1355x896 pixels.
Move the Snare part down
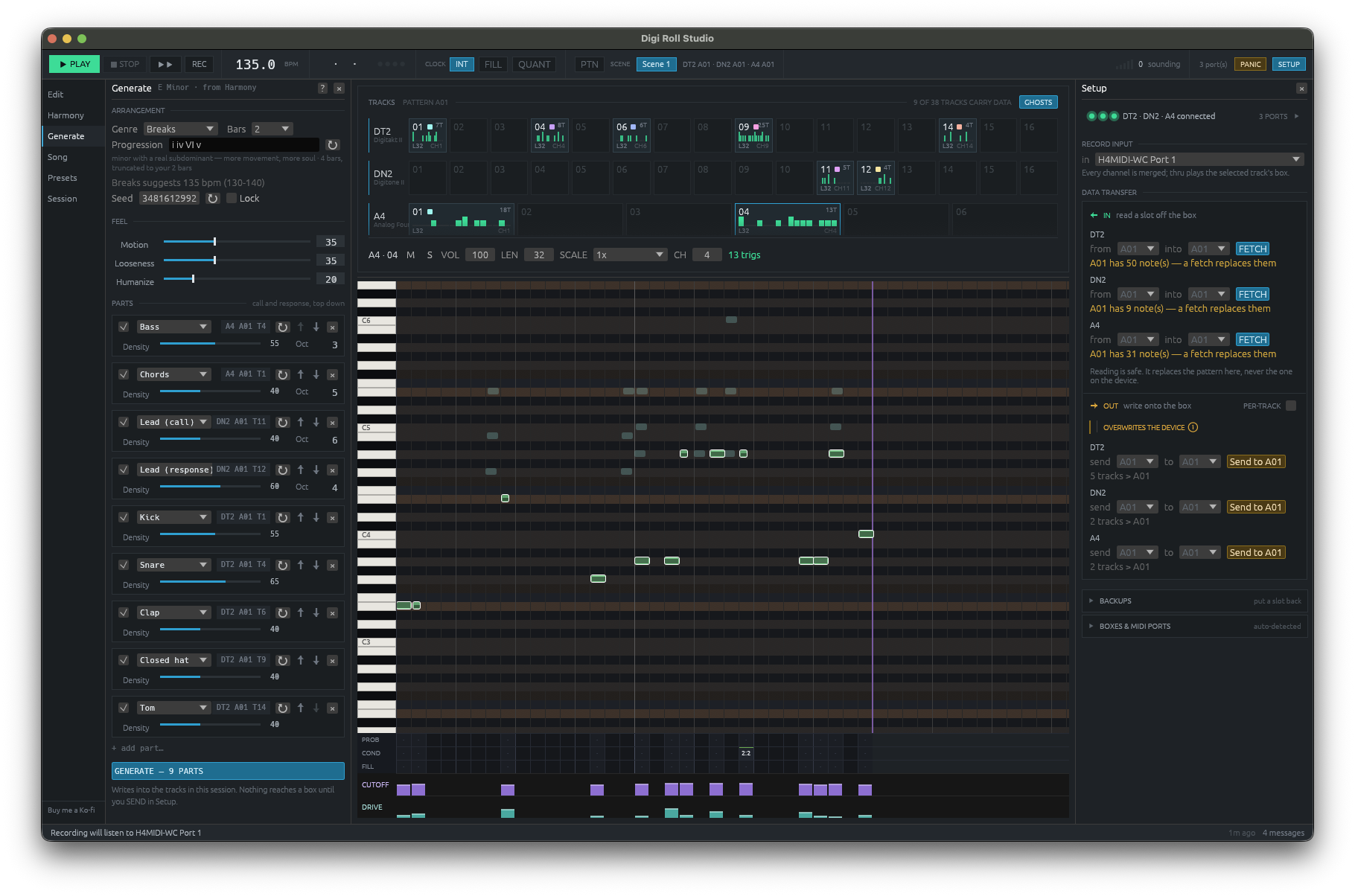pyautogui.click(x=316, y=565)
